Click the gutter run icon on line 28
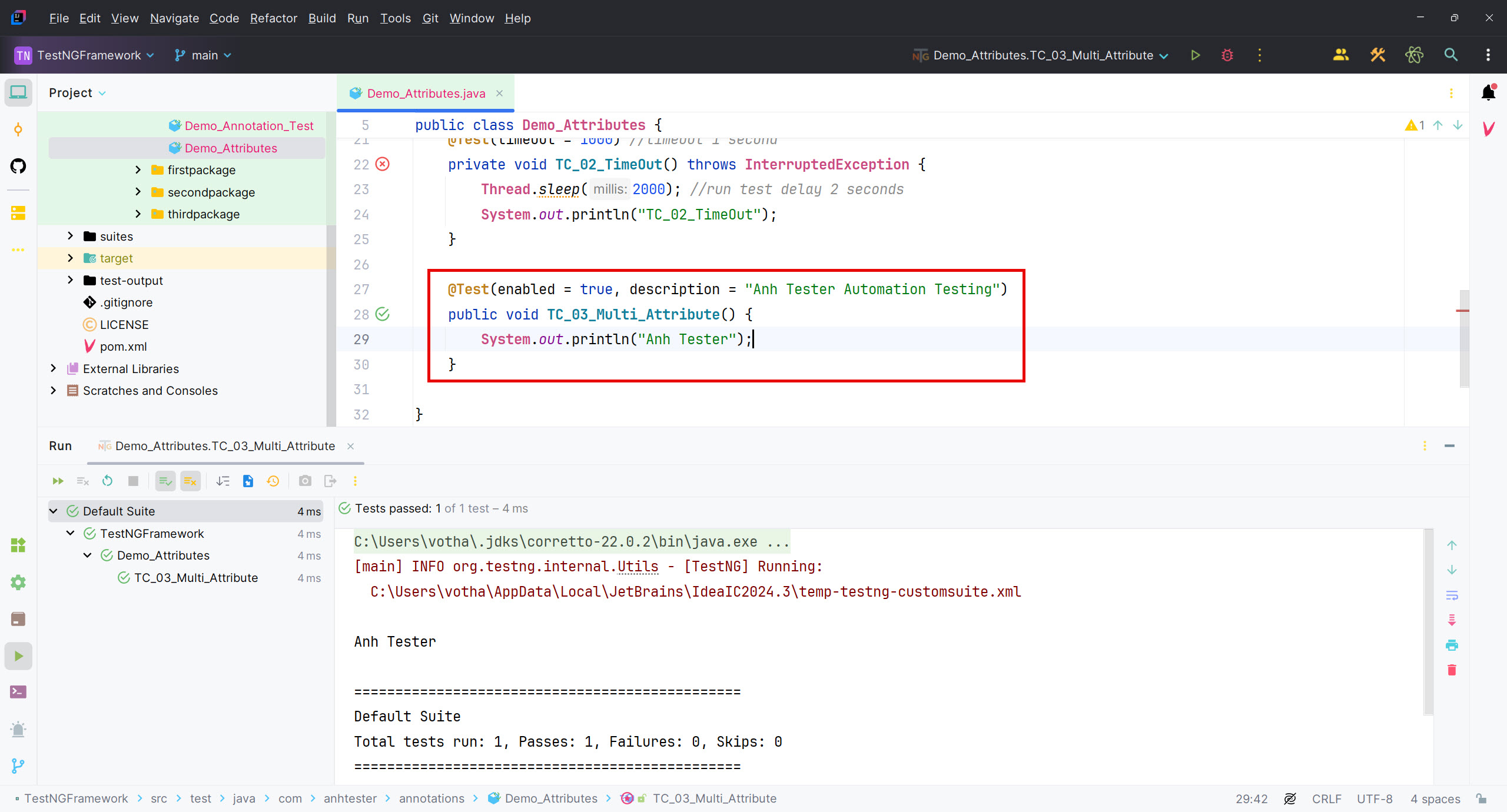The width and height of the screenshot is (1507, 812). [x=383, y=314]
